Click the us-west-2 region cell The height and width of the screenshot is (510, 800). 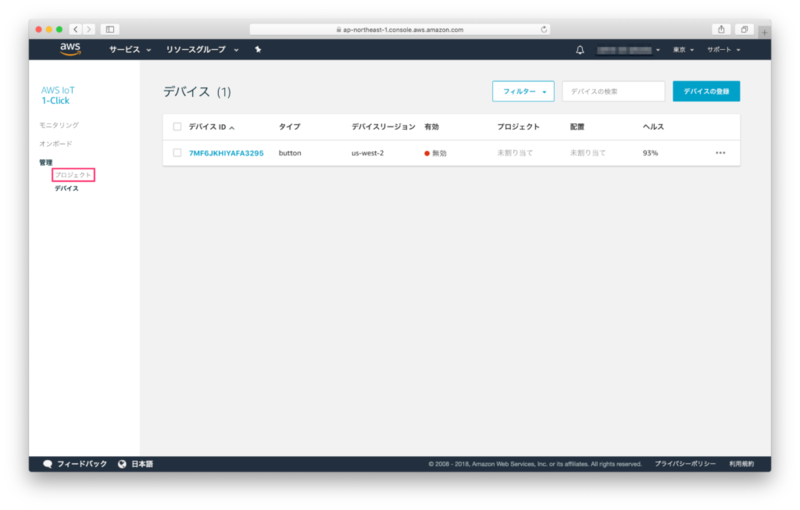pyautogui.click(x=367, y=153)
